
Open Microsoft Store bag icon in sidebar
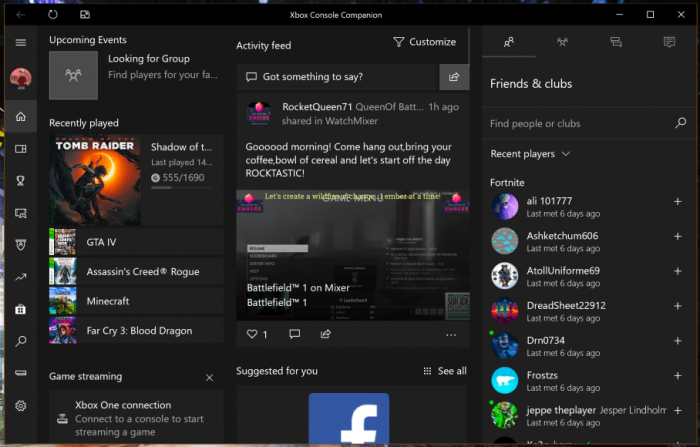point(20,309)
